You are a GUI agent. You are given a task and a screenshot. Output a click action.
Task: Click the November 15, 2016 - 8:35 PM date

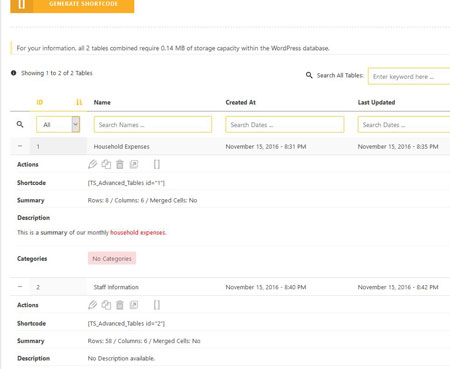coord(398,146)
